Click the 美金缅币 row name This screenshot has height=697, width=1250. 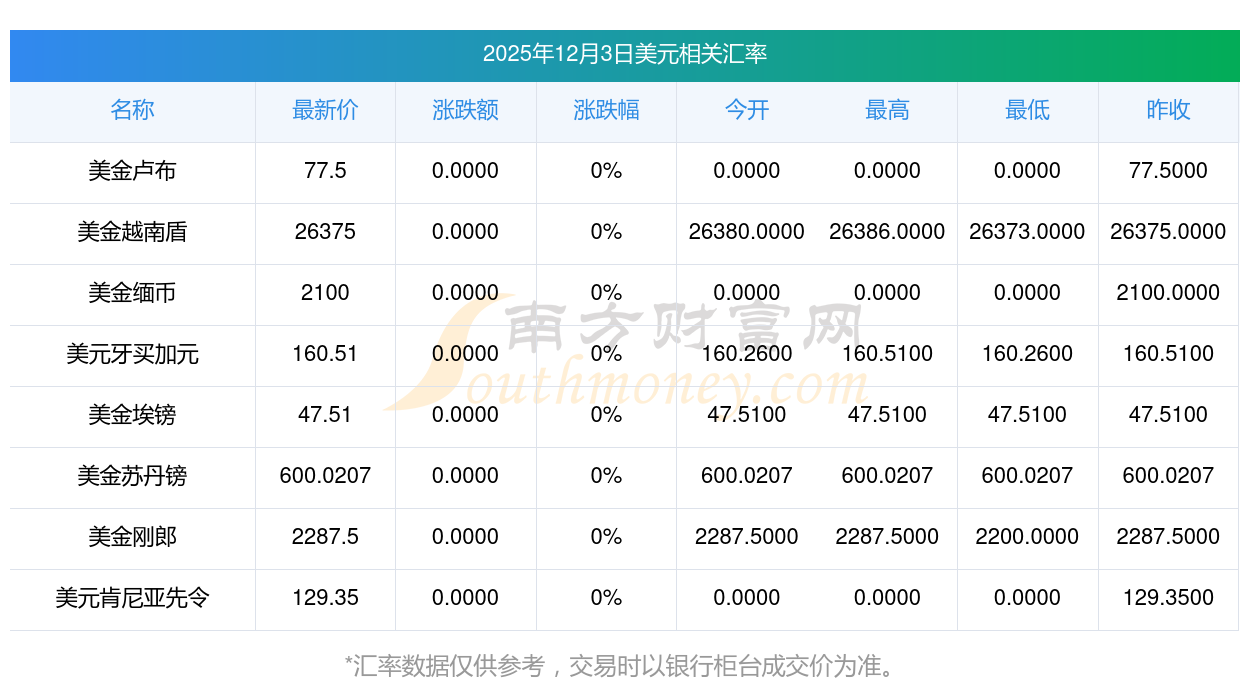click(132, 293)
